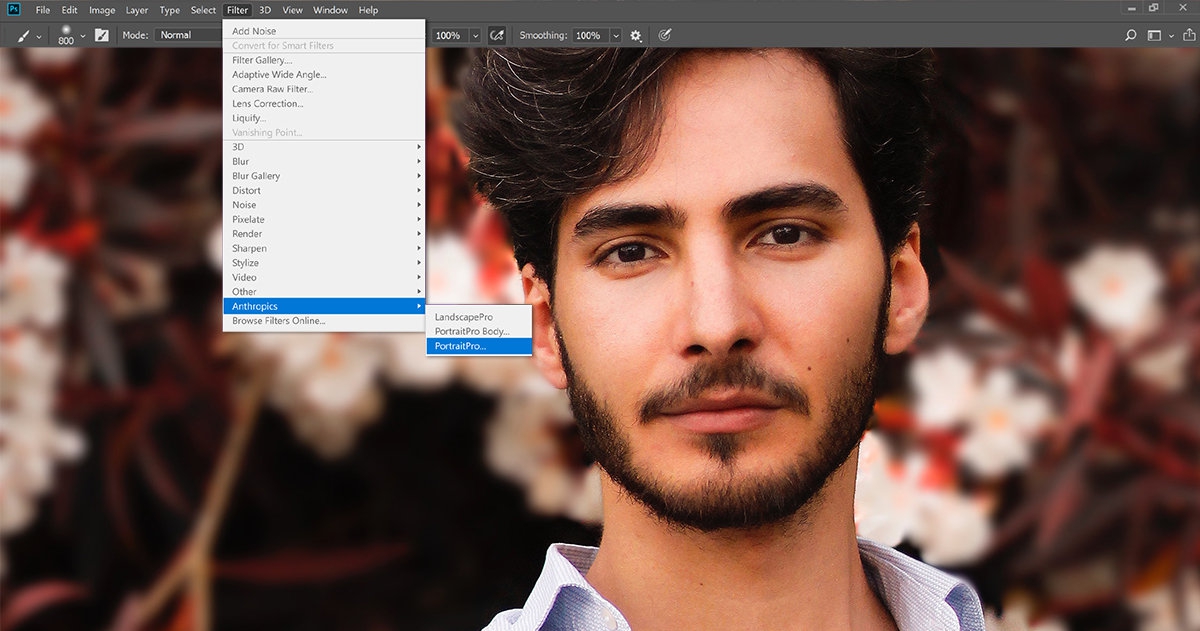This screenshot has width=1200, height=631.
Task: Toggle the Brush Settings panel icon
Action: tap(101, 35)
